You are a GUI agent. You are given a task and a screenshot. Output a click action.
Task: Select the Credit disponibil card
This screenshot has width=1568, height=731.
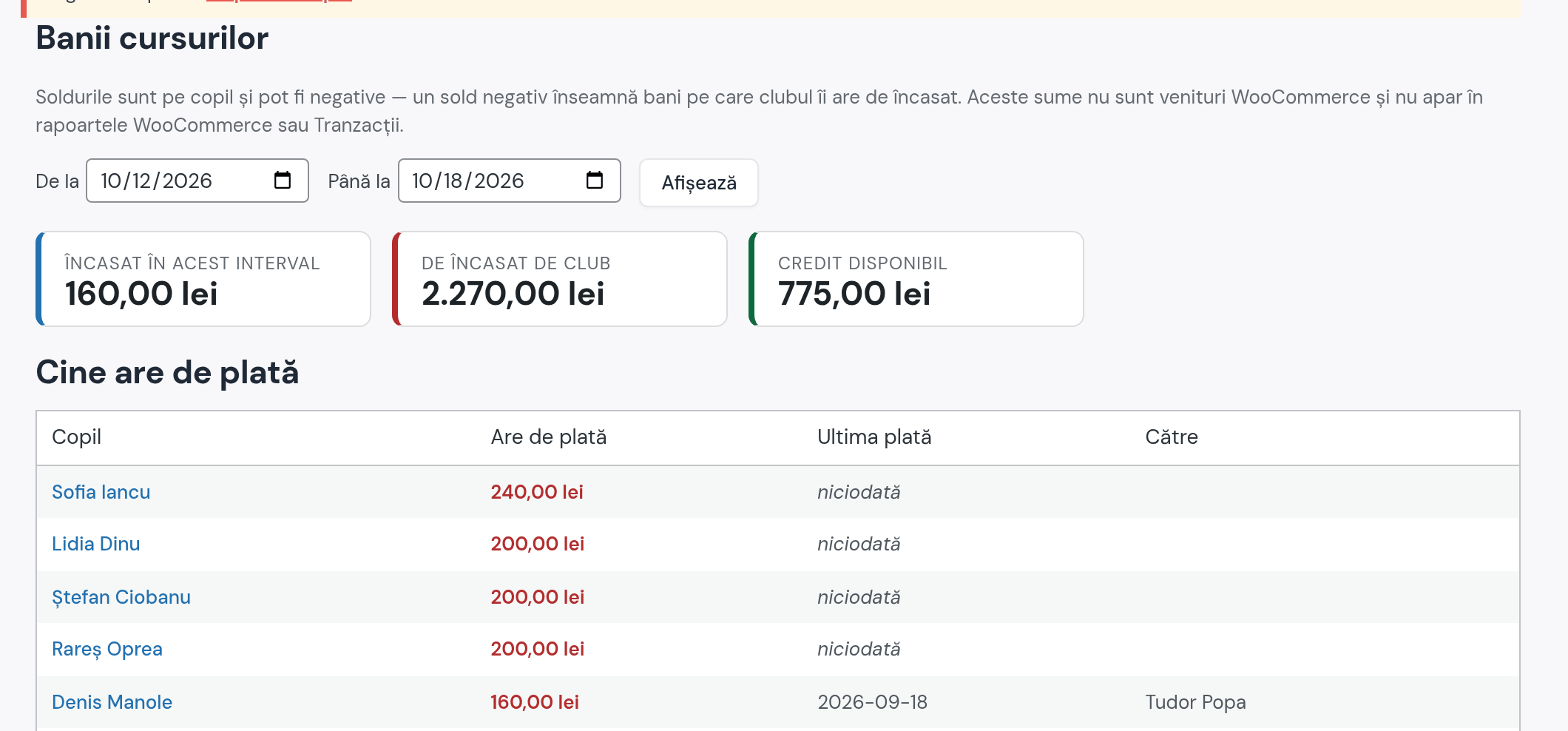pyautogui.click(x=916, y=279)
